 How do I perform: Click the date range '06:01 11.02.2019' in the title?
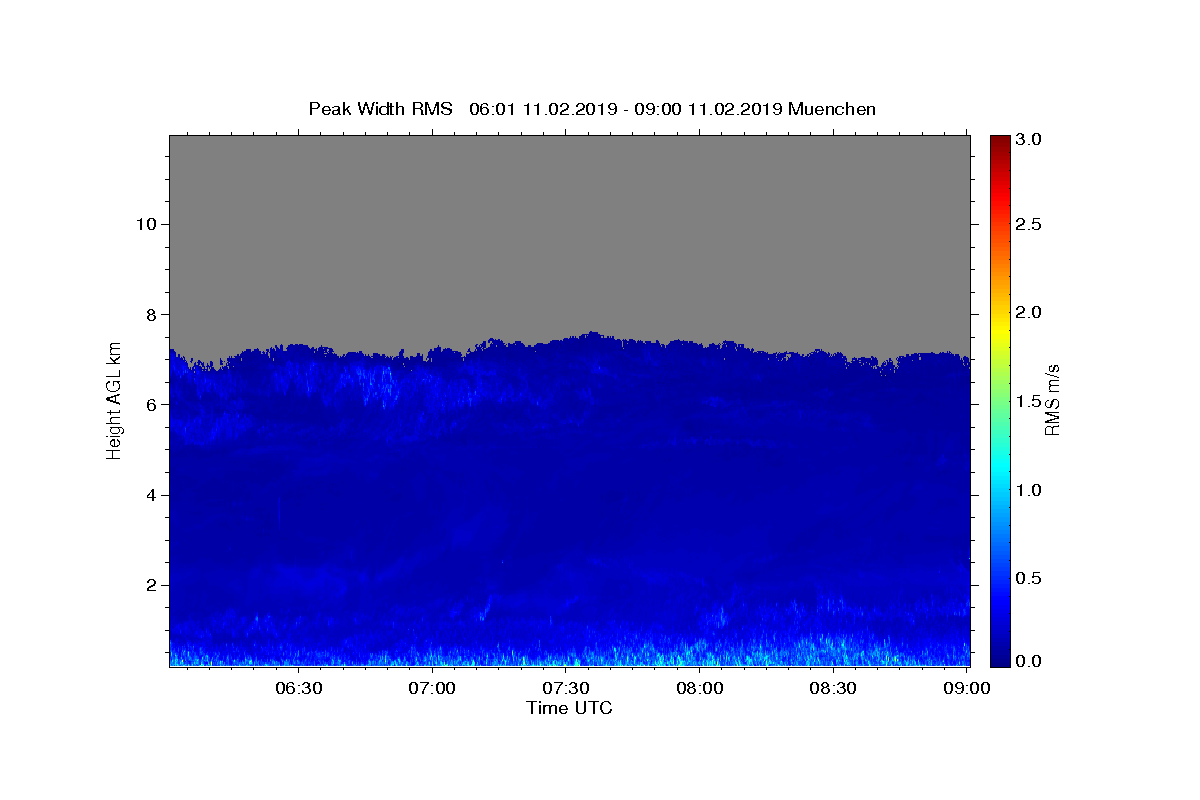point(543,109)
